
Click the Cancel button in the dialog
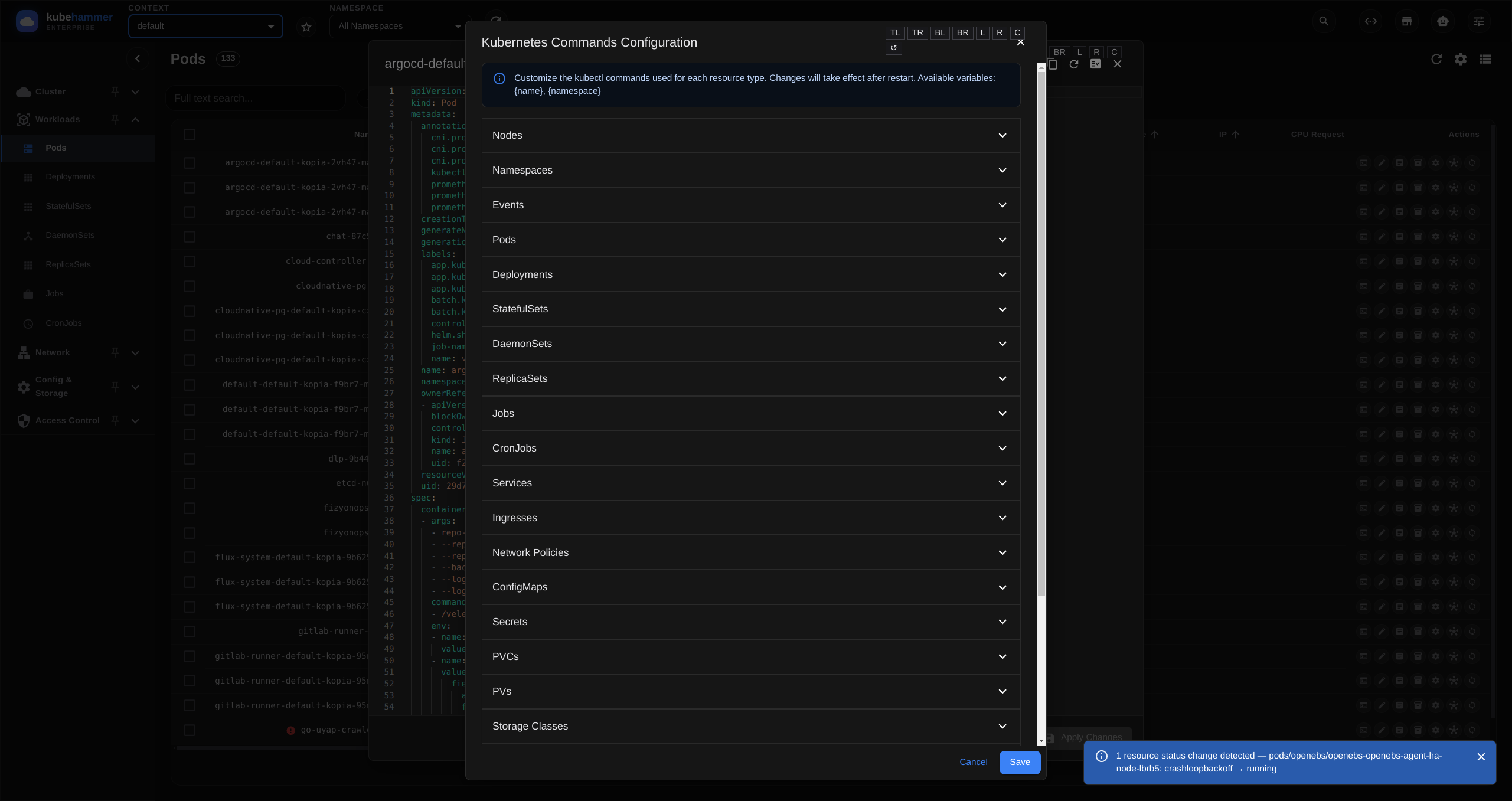[x=973, y=763]
